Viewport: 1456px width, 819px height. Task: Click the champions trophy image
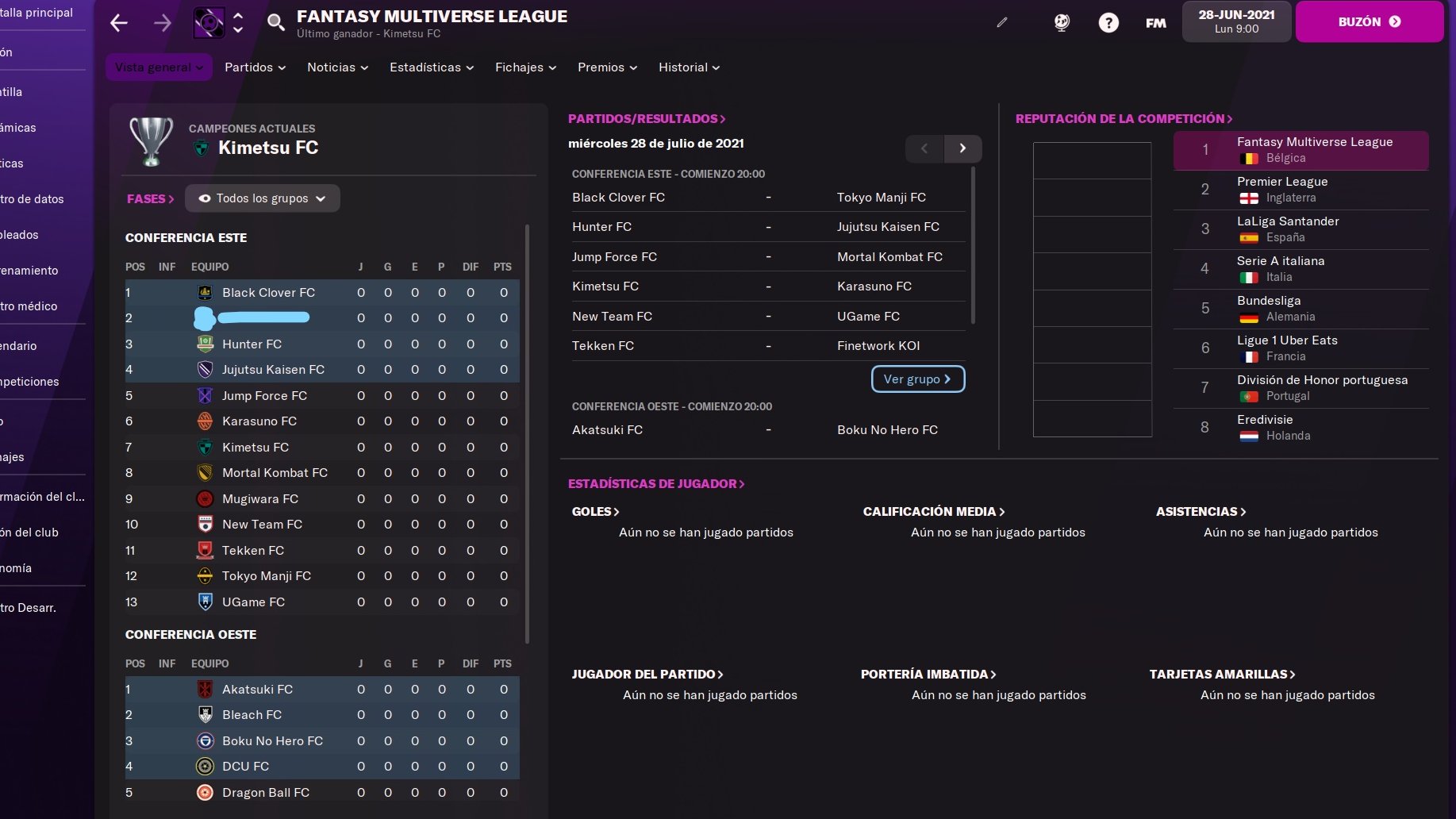tap(151, 141)
